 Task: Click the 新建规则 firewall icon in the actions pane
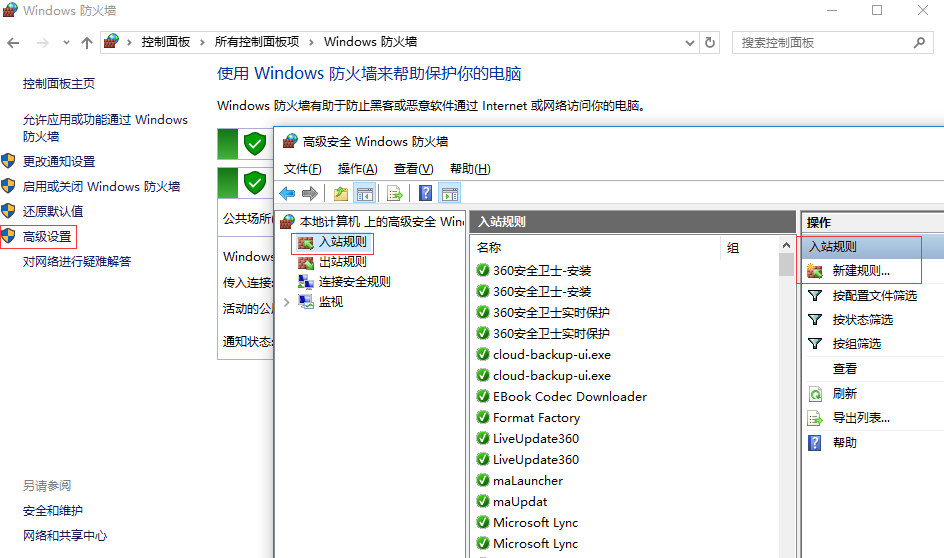pyautogui.click(x=815, y=271)
